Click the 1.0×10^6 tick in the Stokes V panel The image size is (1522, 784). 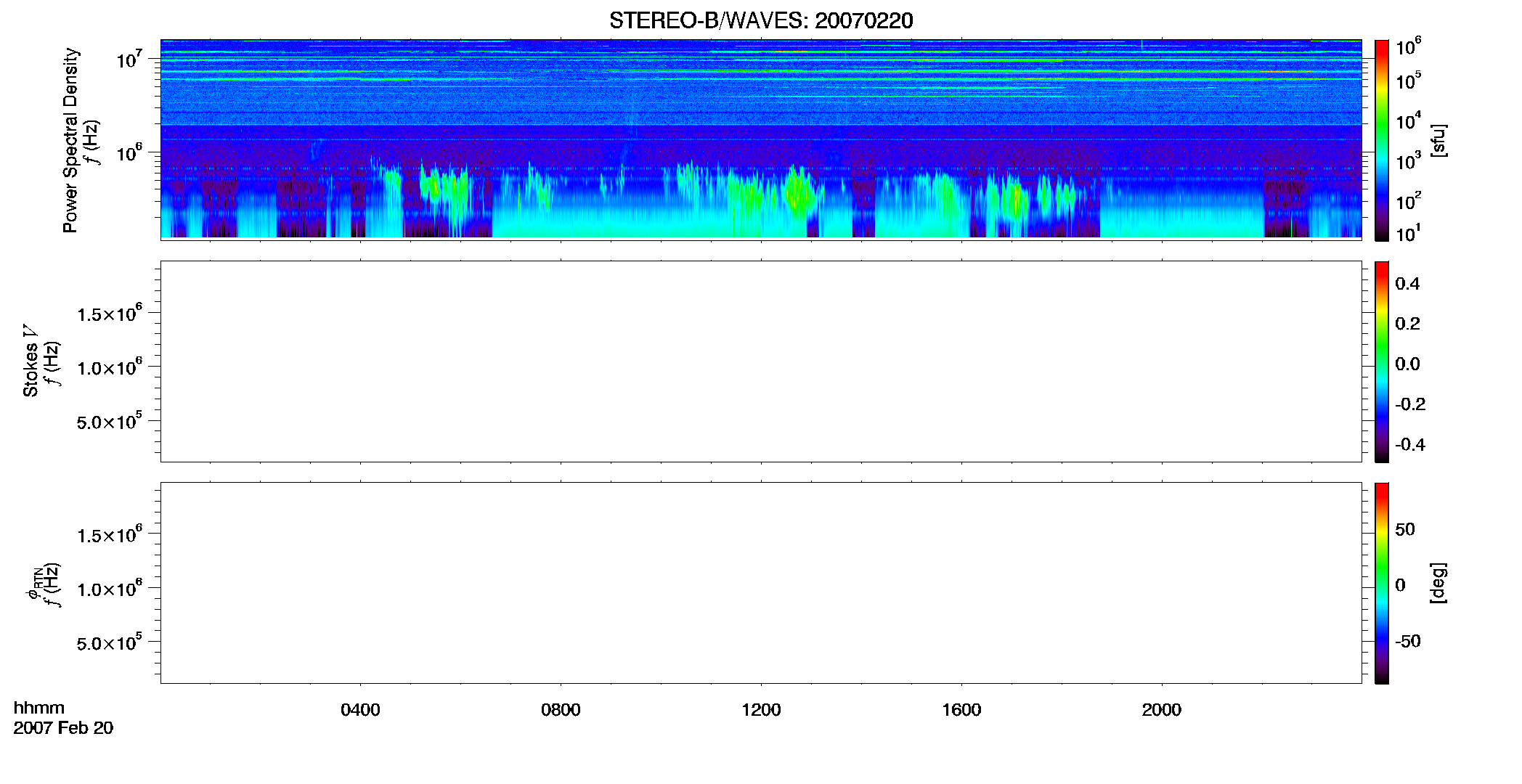coord(110,367)
